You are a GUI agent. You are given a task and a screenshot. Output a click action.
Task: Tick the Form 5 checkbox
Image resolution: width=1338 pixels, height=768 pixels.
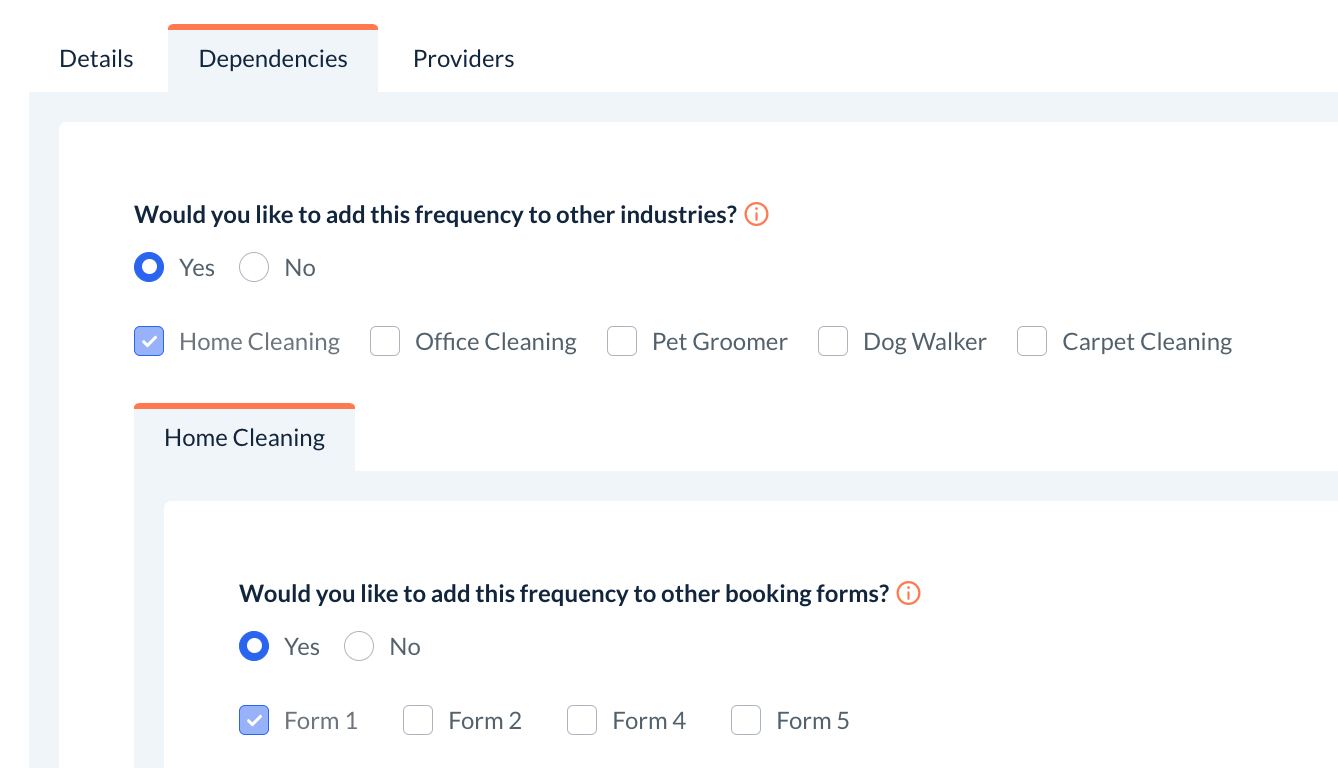point(746,720)
